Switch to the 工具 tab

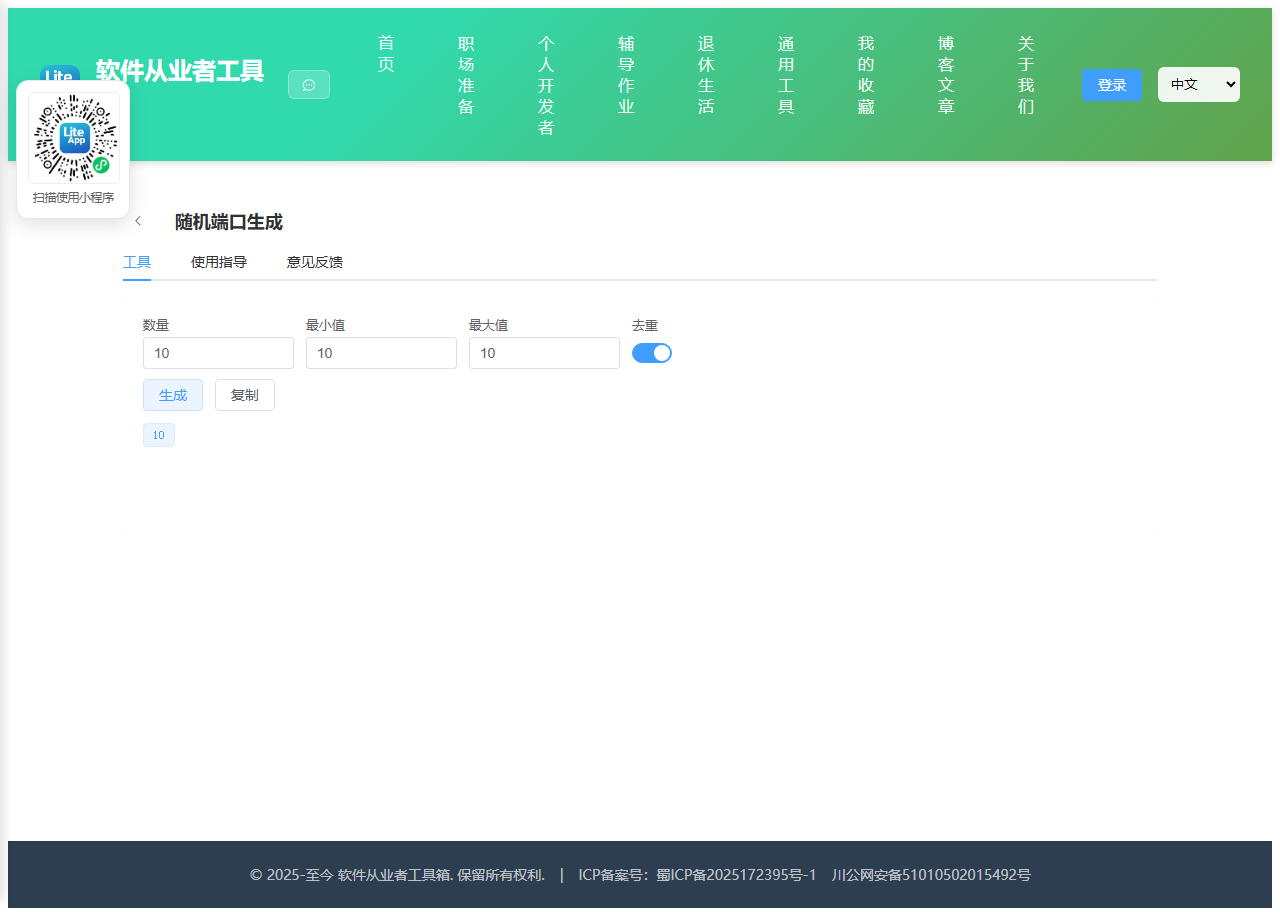click(137, 262)
